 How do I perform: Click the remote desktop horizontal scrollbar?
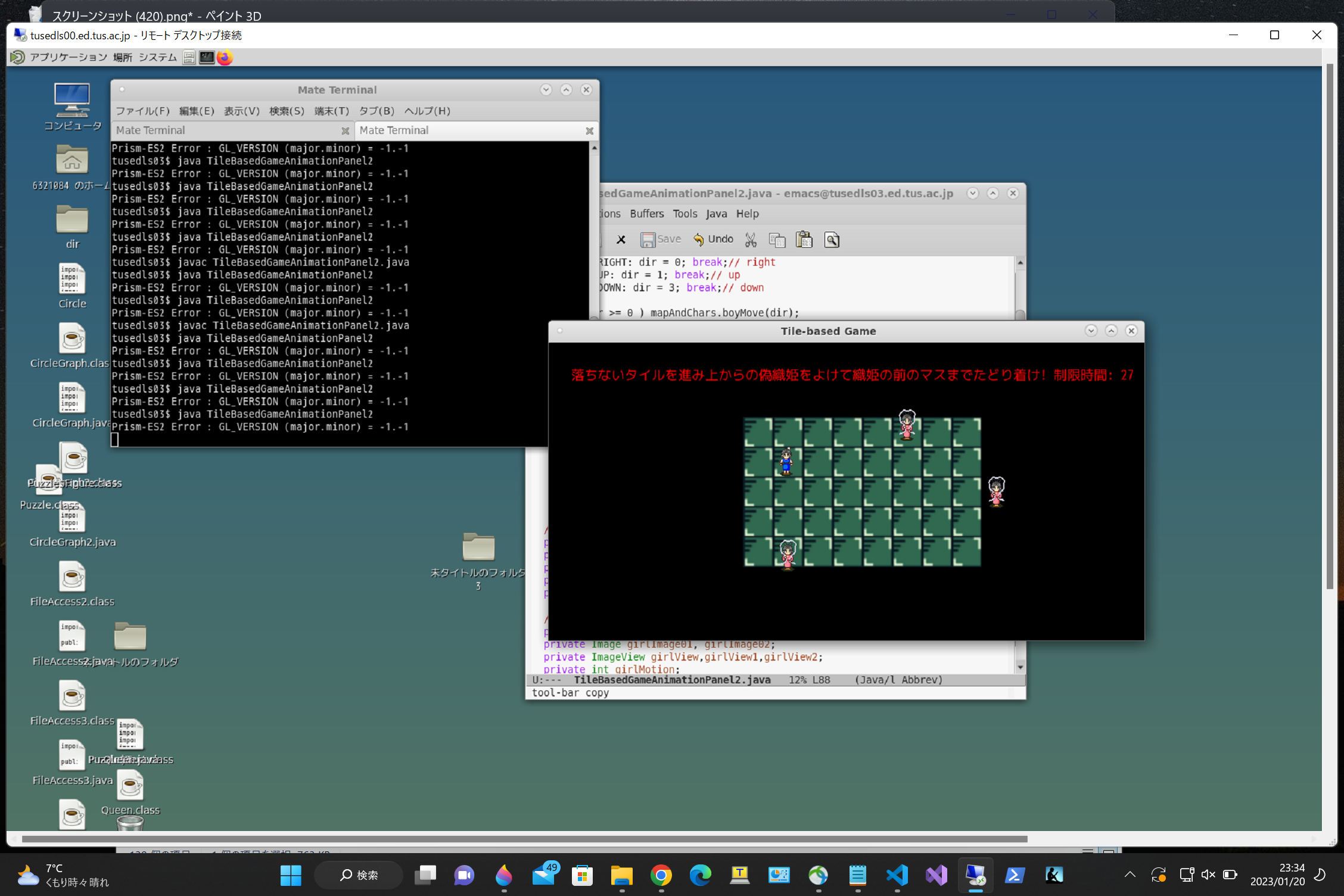524,839
